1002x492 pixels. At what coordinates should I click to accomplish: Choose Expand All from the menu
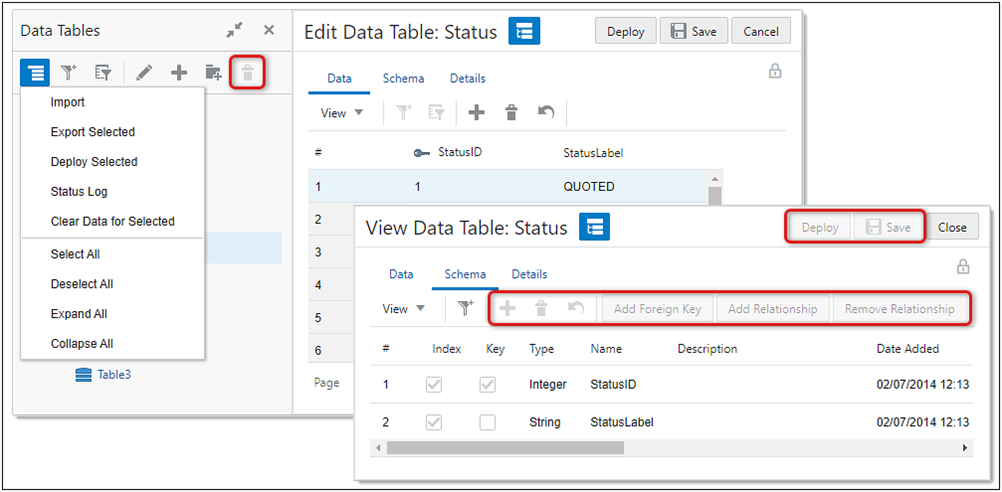point(79,314)
